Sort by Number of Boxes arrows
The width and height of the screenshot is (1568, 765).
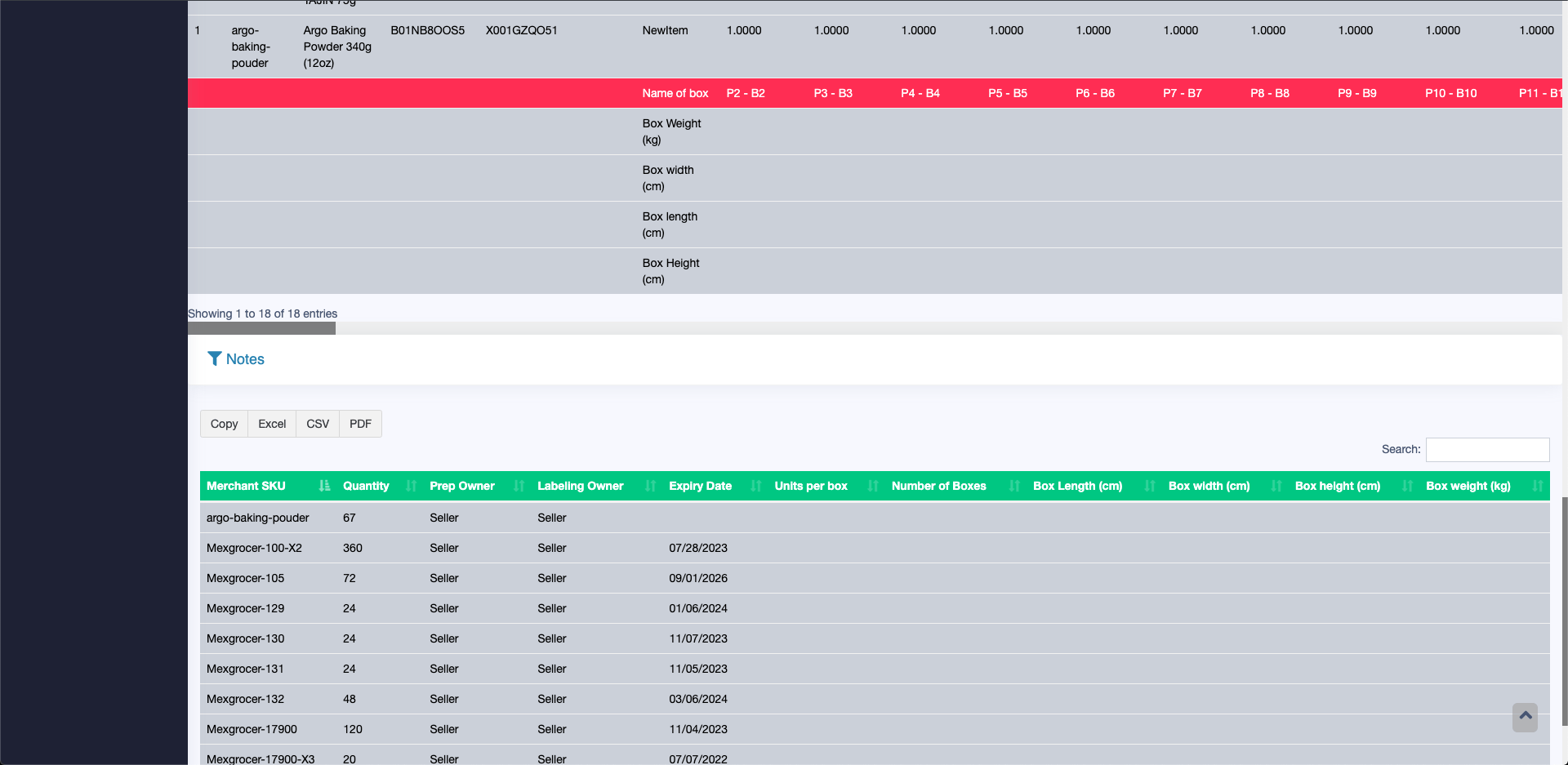click(1015, 486)
